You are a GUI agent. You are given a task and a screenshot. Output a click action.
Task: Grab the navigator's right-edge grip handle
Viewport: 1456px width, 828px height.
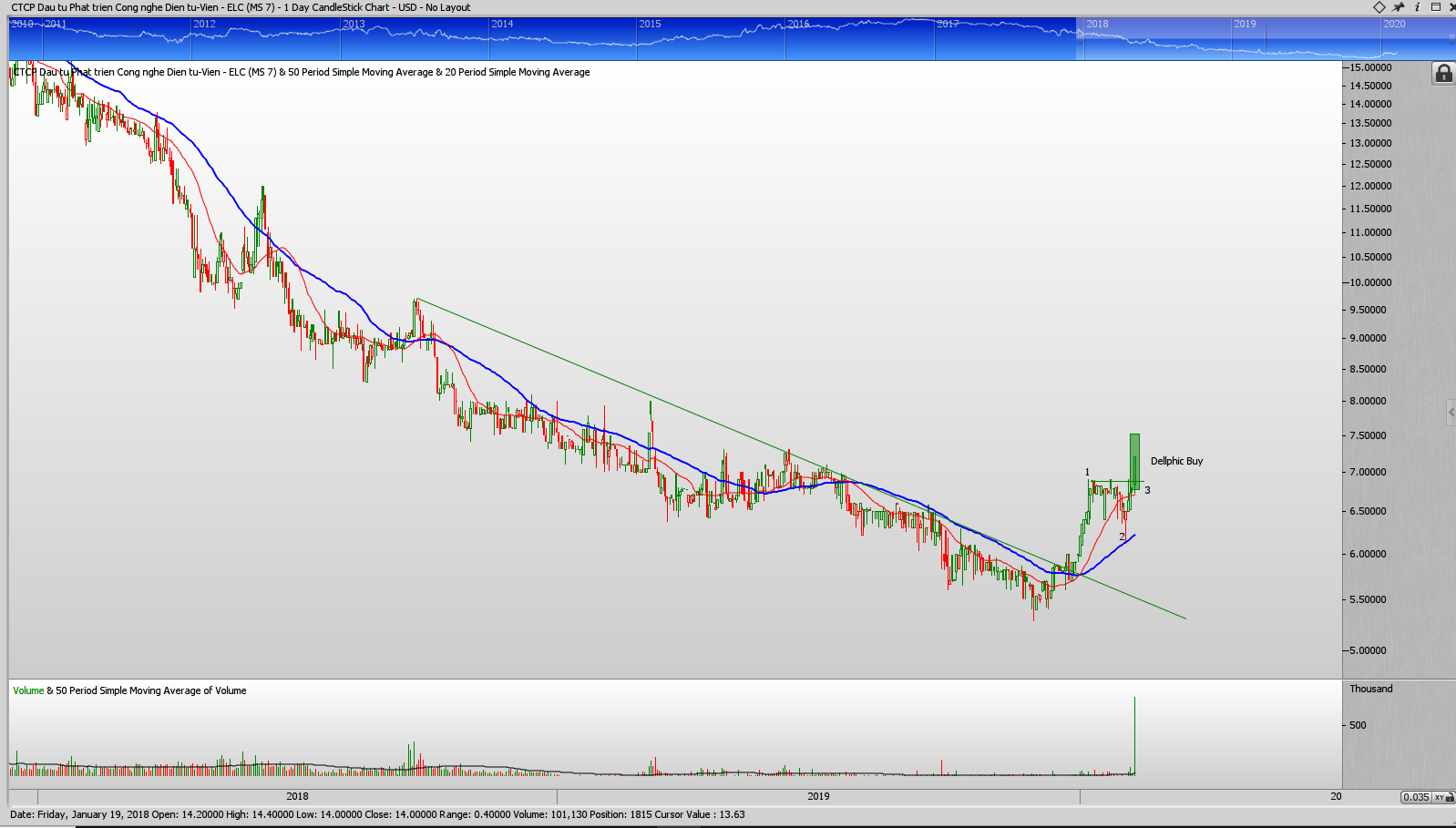click(1451, 38)
